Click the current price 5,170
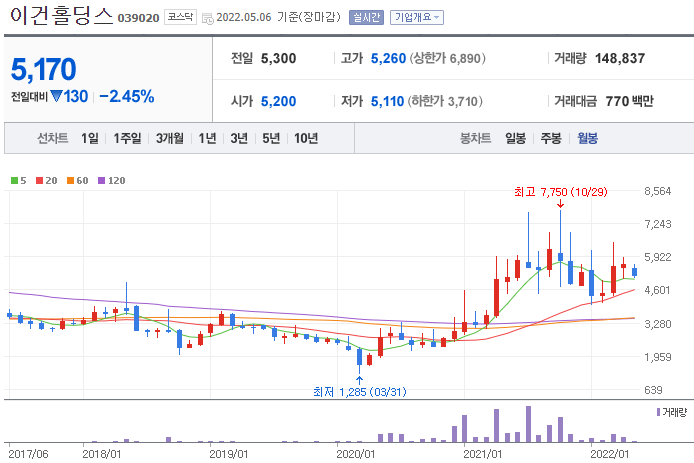694x463 pixels. (43, 69)
